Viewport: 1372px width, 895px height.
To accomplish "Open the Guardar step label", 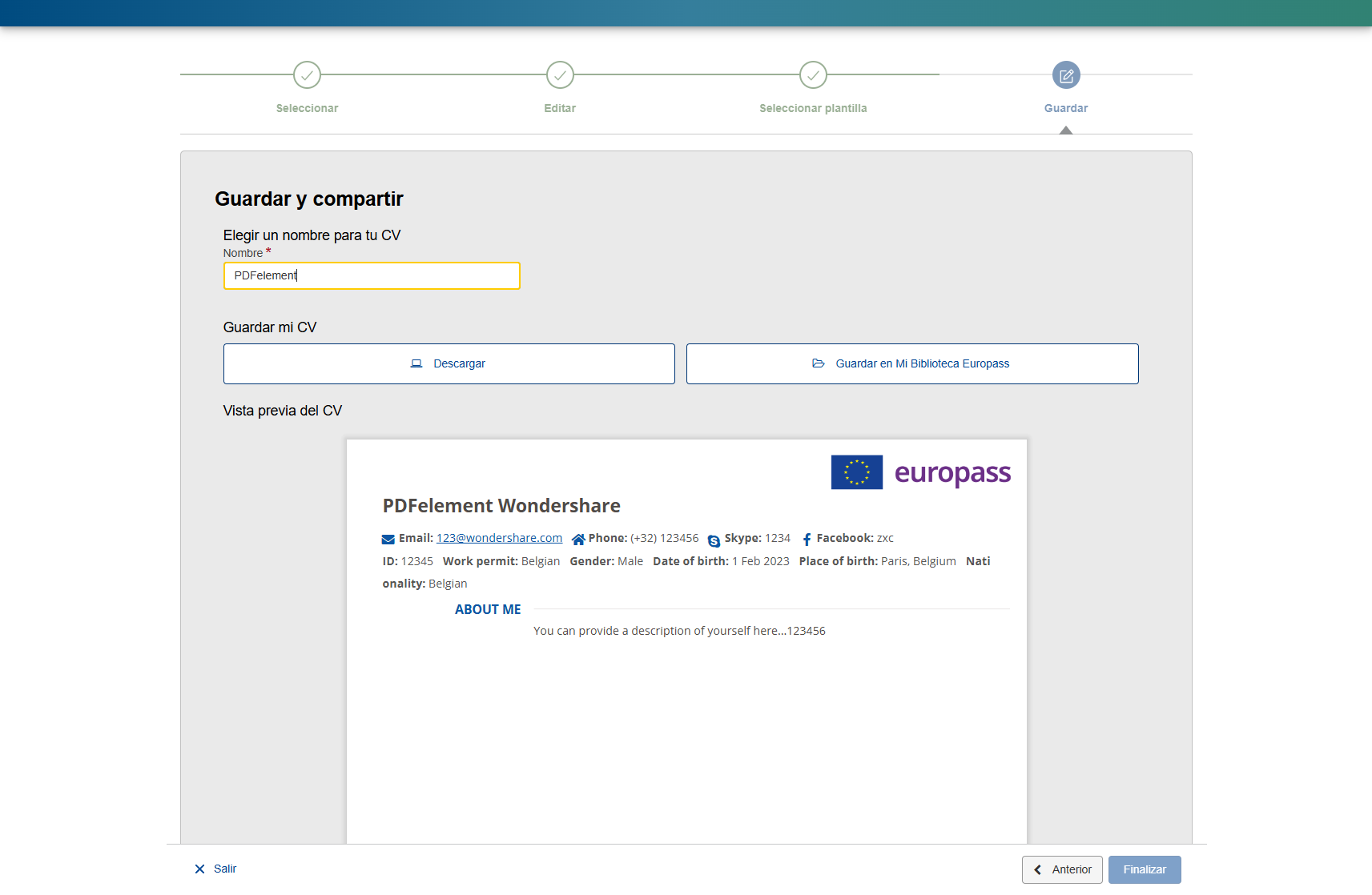I will point(1066,108).
